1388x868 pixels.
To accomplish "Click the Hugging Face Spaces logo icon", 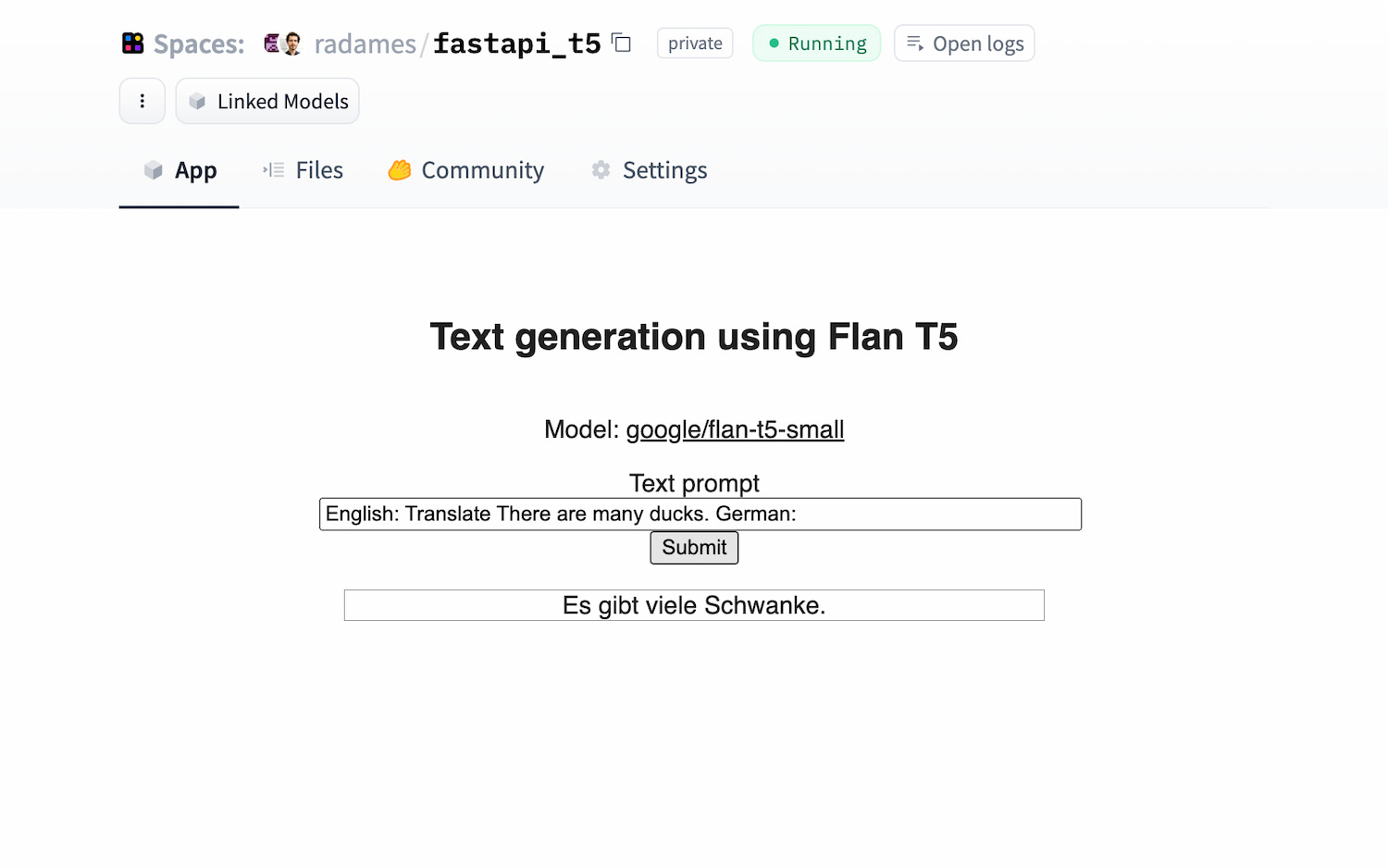I will (x=133, y=43).
